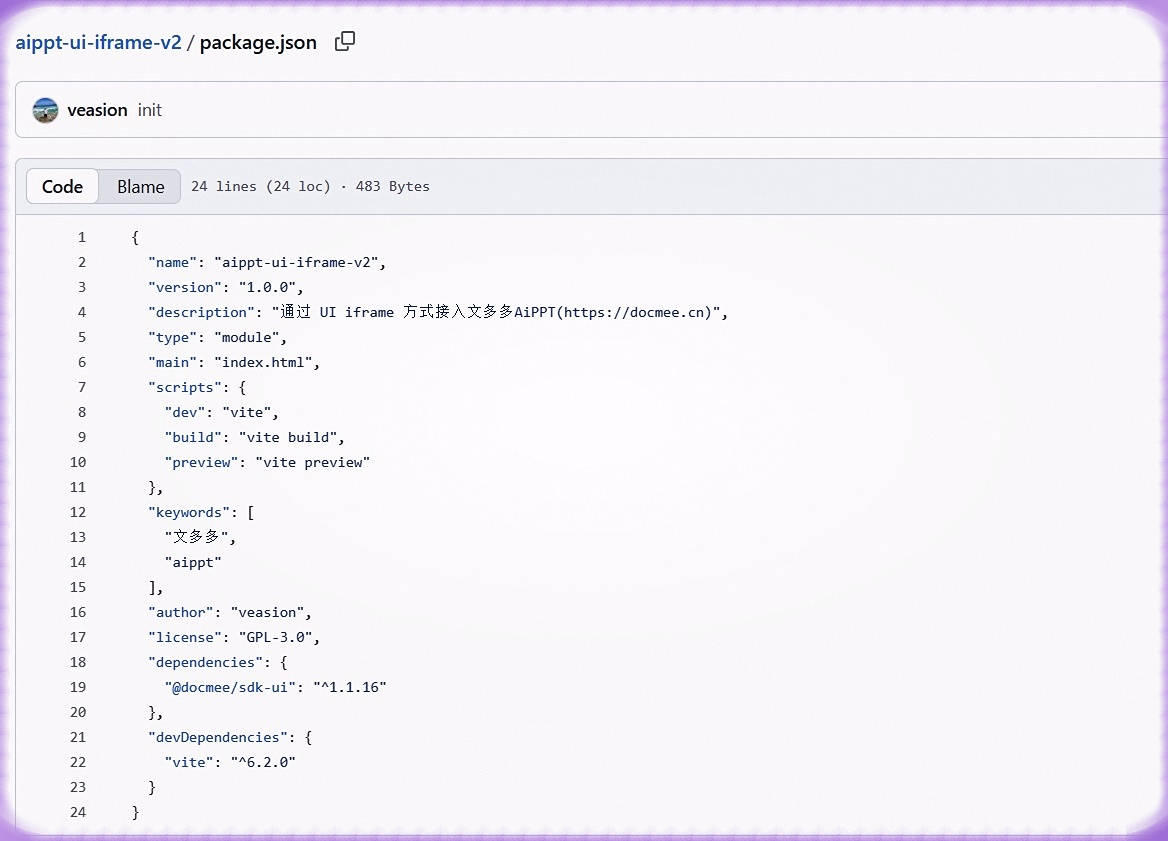Copy the file path with the copy icon
This screenshot has width=1168, height=841.
345,42
